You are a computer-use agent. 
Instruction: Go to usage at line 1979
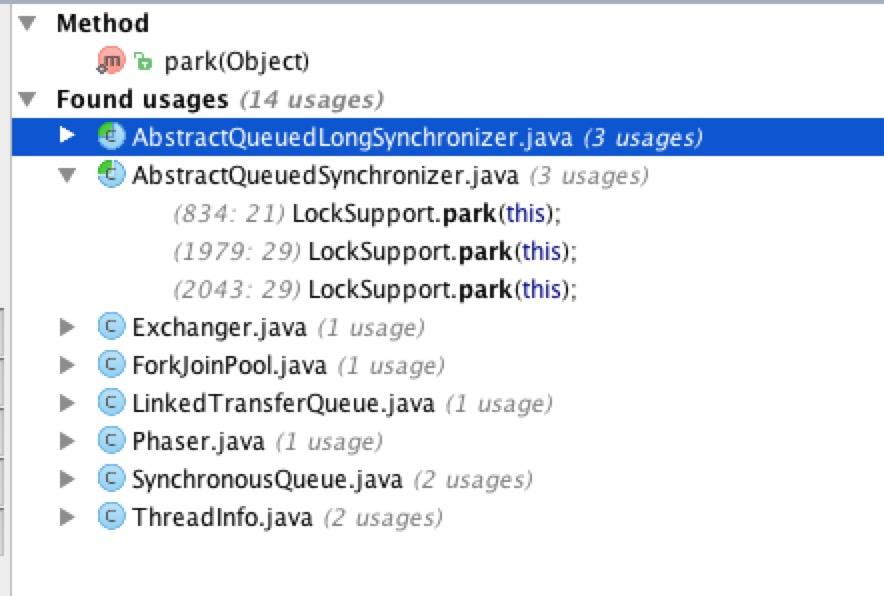pyautogui.click(x=442, y=251)
